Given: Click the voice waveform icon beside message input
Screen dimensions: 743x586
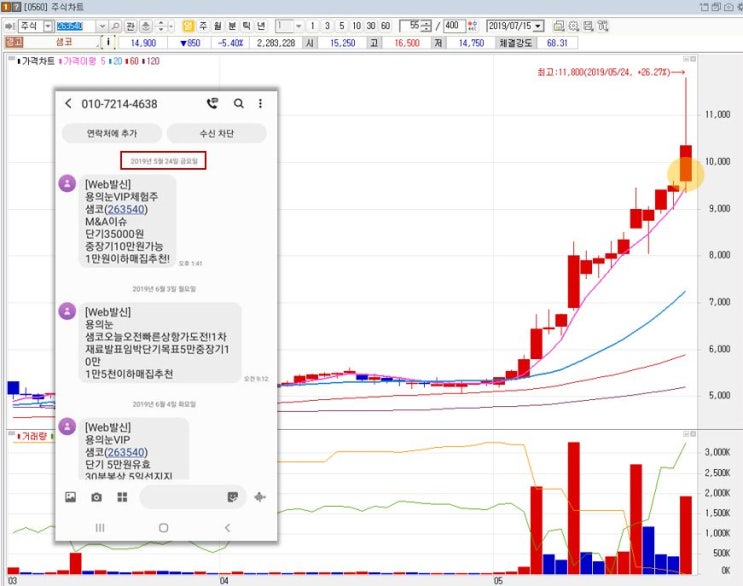Looking at the screenshot, I should (x=260, y=497).
